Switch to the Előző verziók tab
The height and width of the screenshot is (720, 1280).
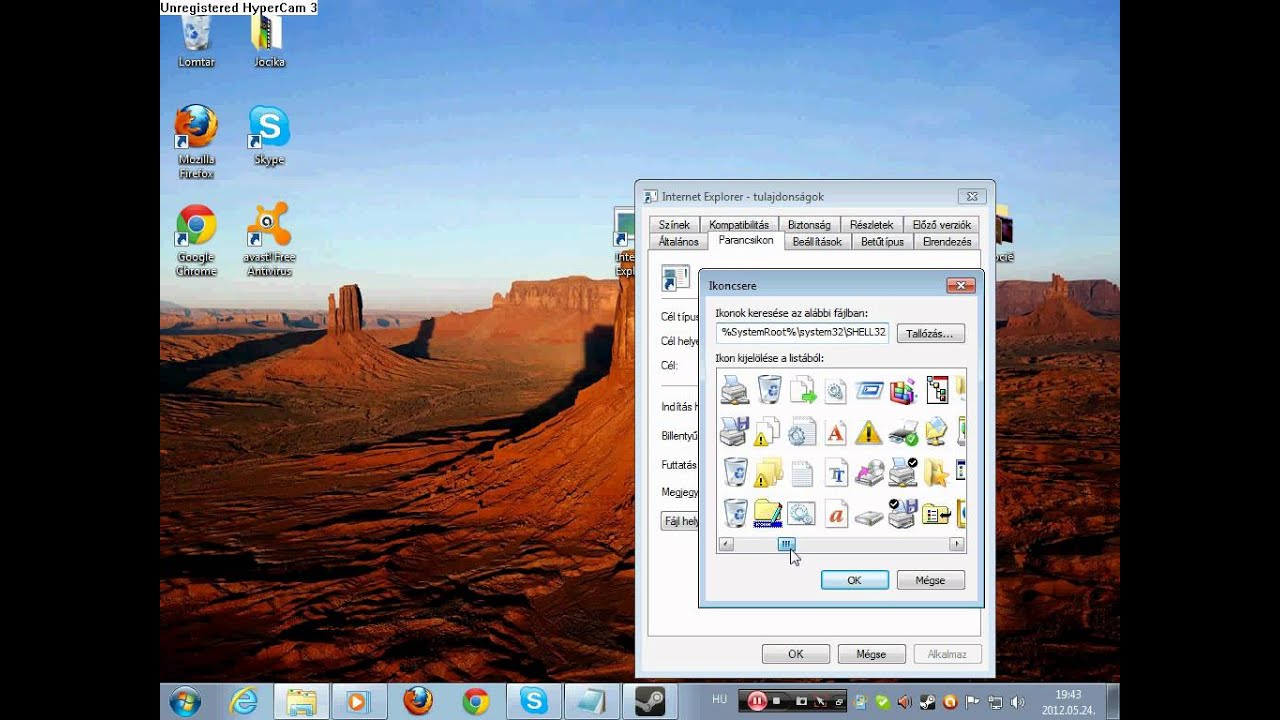(x=941, y=225)
